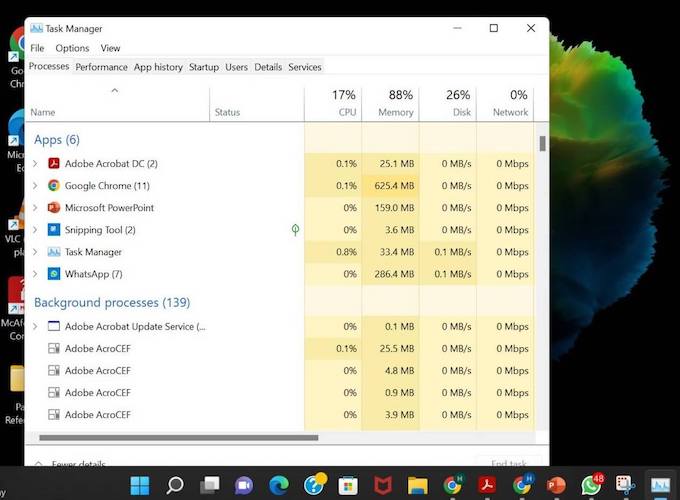Image resolution: width=680 pixels, height=500 pixels.
Task: Sort by the Memory 88% column header
Action: [390, 104]
